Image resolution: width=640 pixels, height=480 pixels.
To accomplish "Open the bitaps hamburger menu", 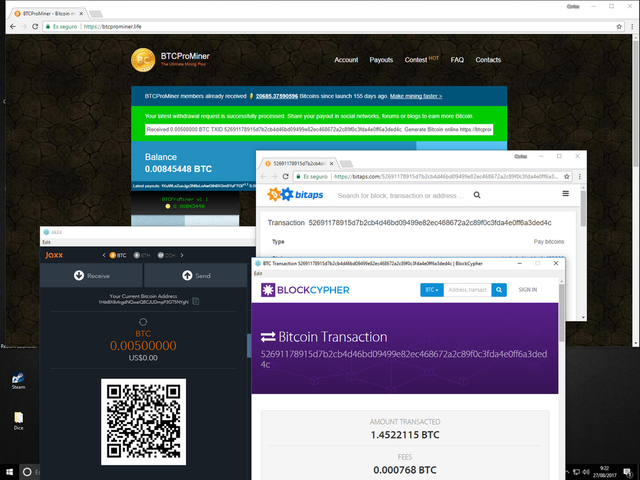I will point(565,193).
